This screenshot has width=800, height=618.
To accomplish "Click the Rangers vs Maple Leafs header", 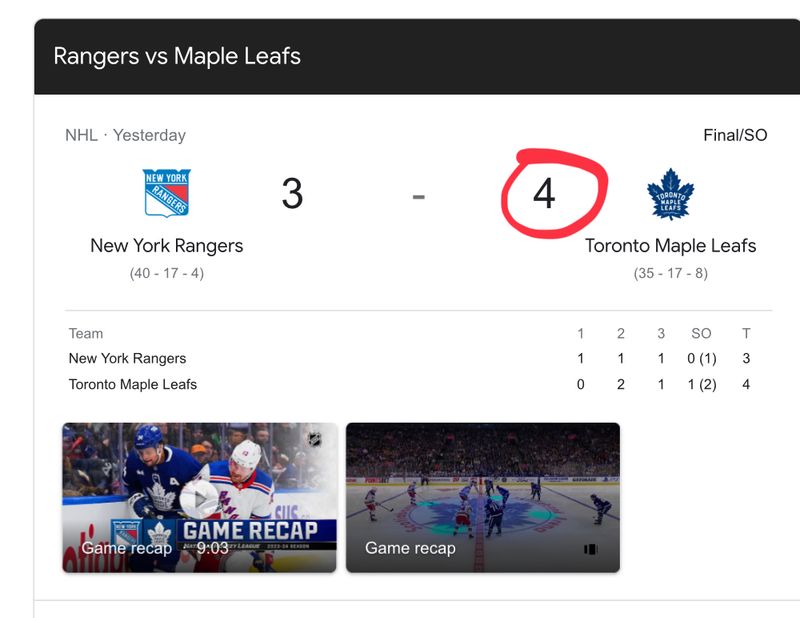I will pyautogui.click(x=177, y=56).
